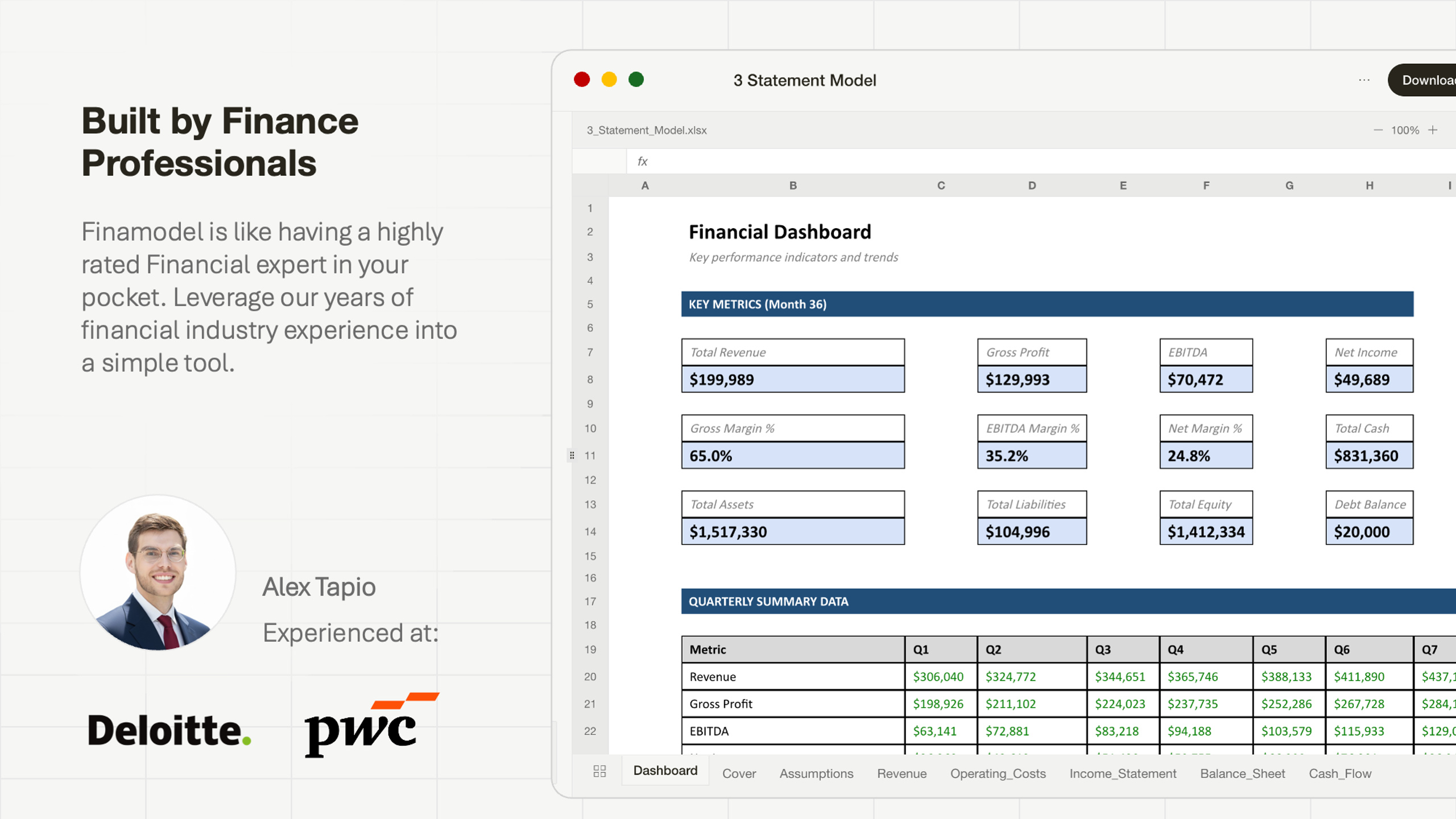The width and height of the screenshot is (1456, 819).
Task: Click the Download button
Action: [x=1422, y=80]
